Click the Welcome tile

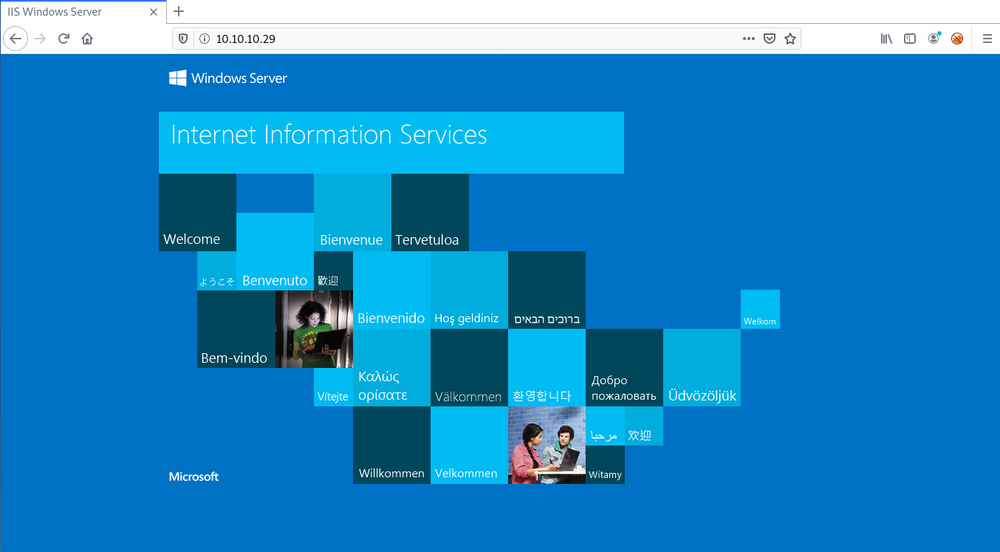[197, 212]
